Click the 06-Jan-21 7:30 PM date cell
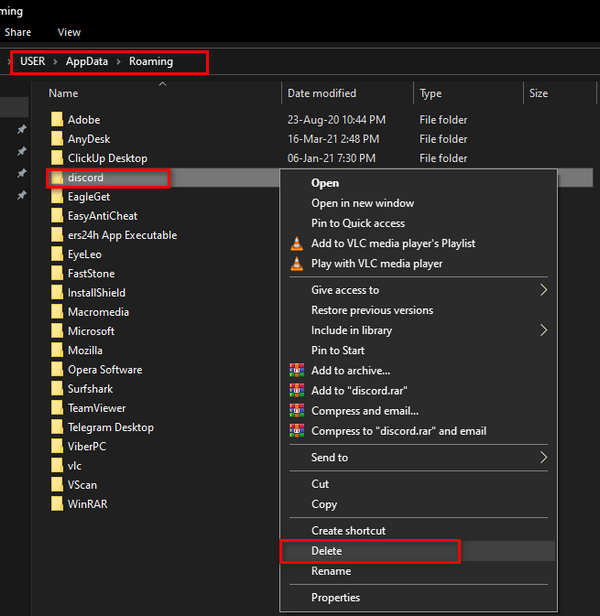 point(332,158)
